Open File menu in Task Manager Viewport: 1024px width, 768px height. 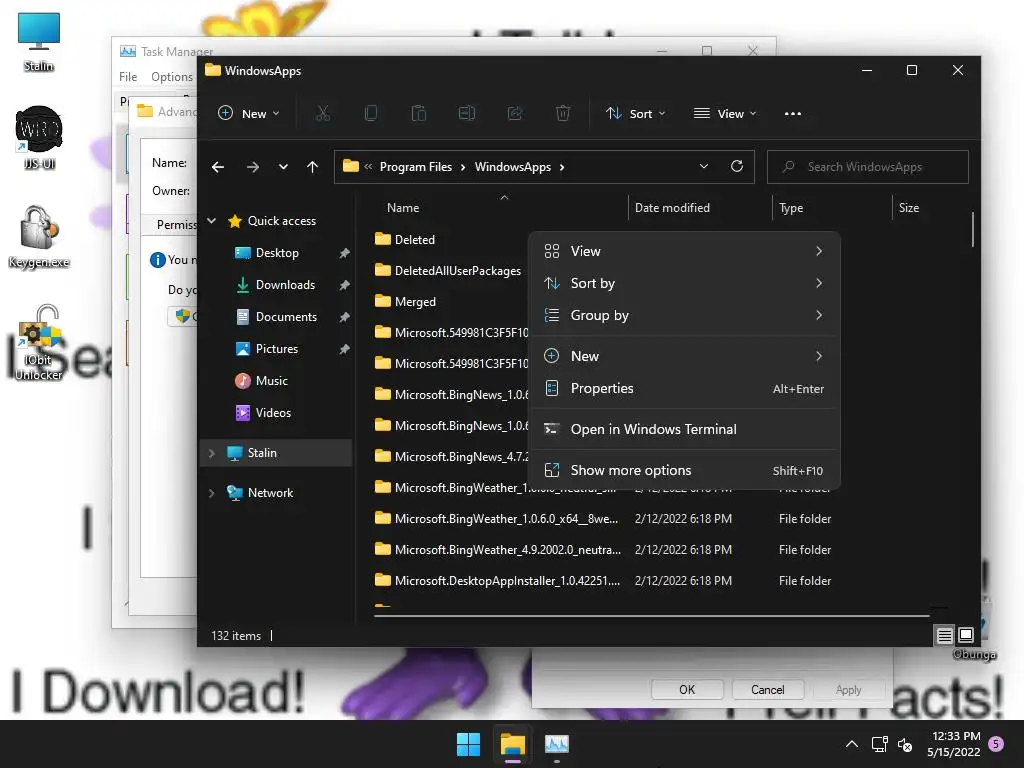click(x=128, y=77)
